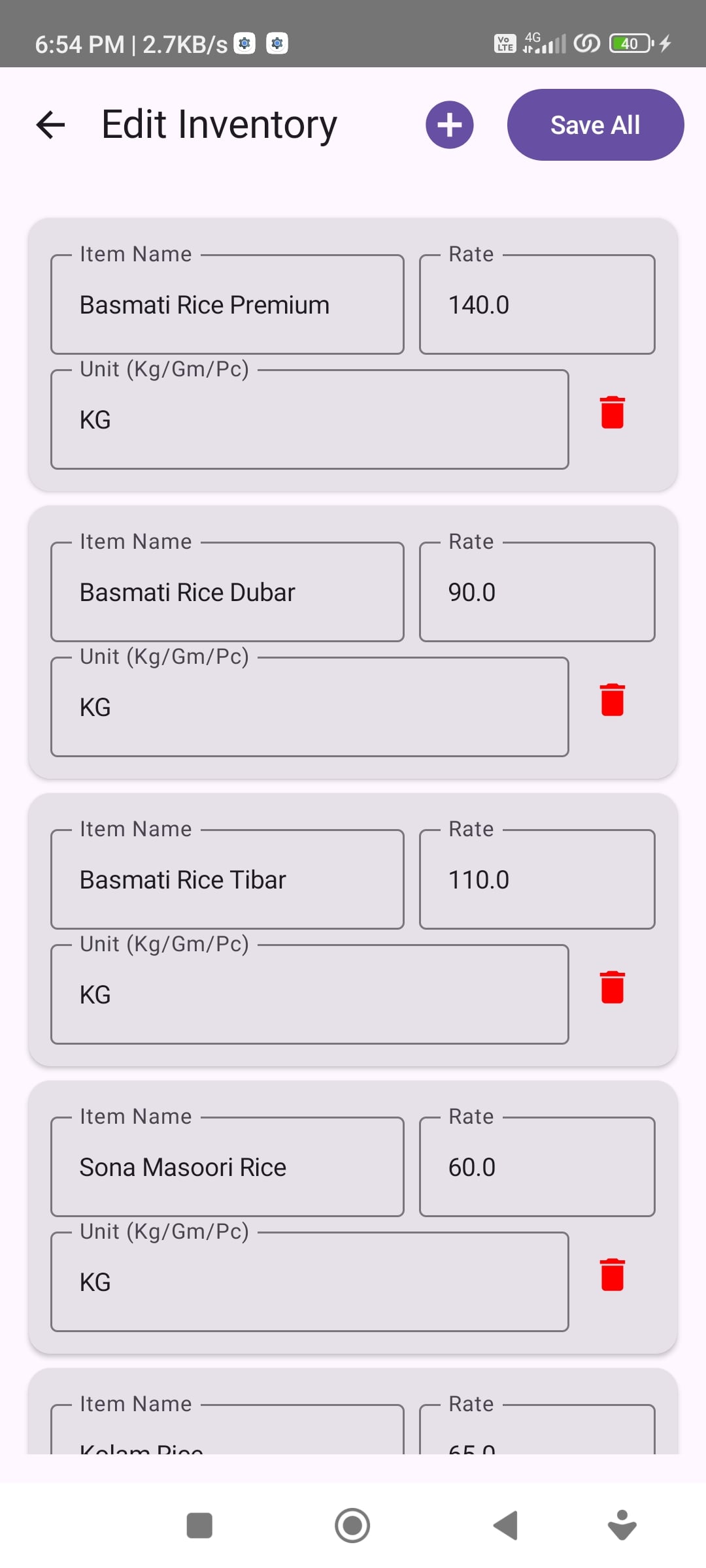Change the 90.0 rate field
This screenshot has width=706, height=1568.
(x=537, y=593)
